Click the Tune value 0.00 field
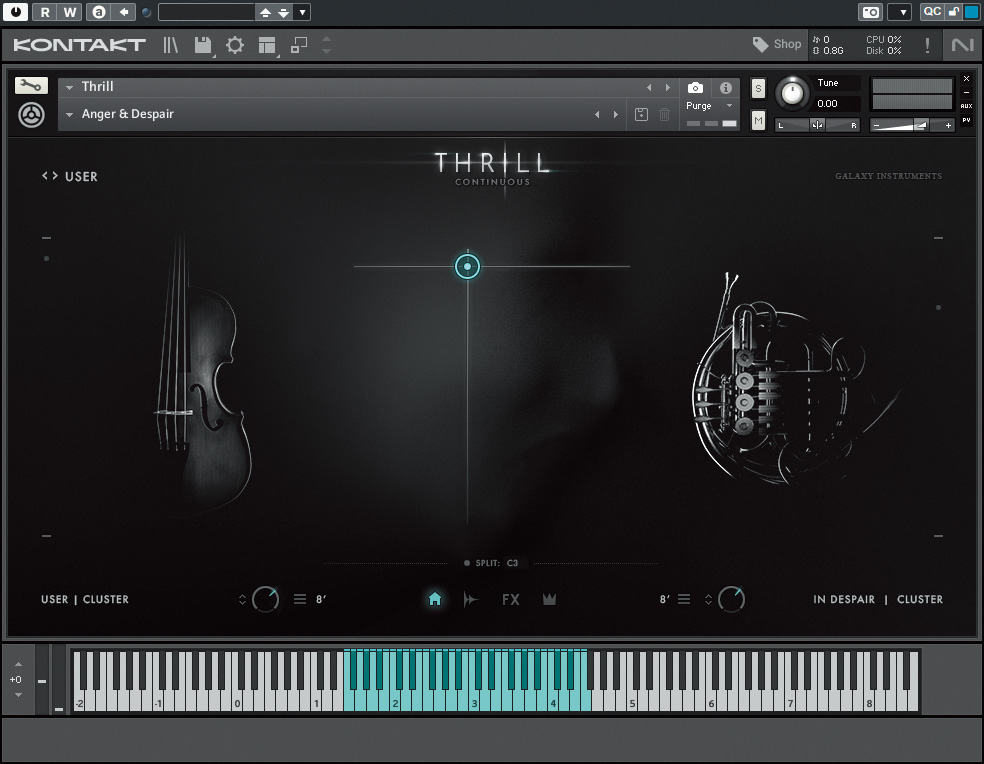 837,104
